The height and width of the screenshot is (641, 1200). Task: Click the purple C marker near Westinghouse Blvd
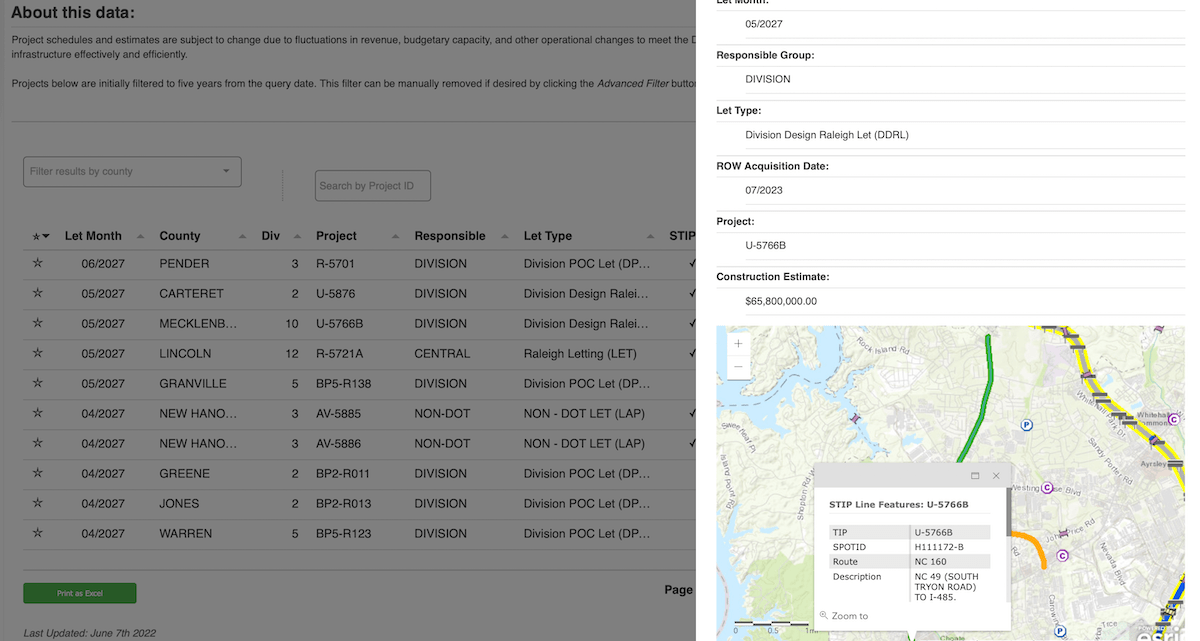(x=1047, y=488)
